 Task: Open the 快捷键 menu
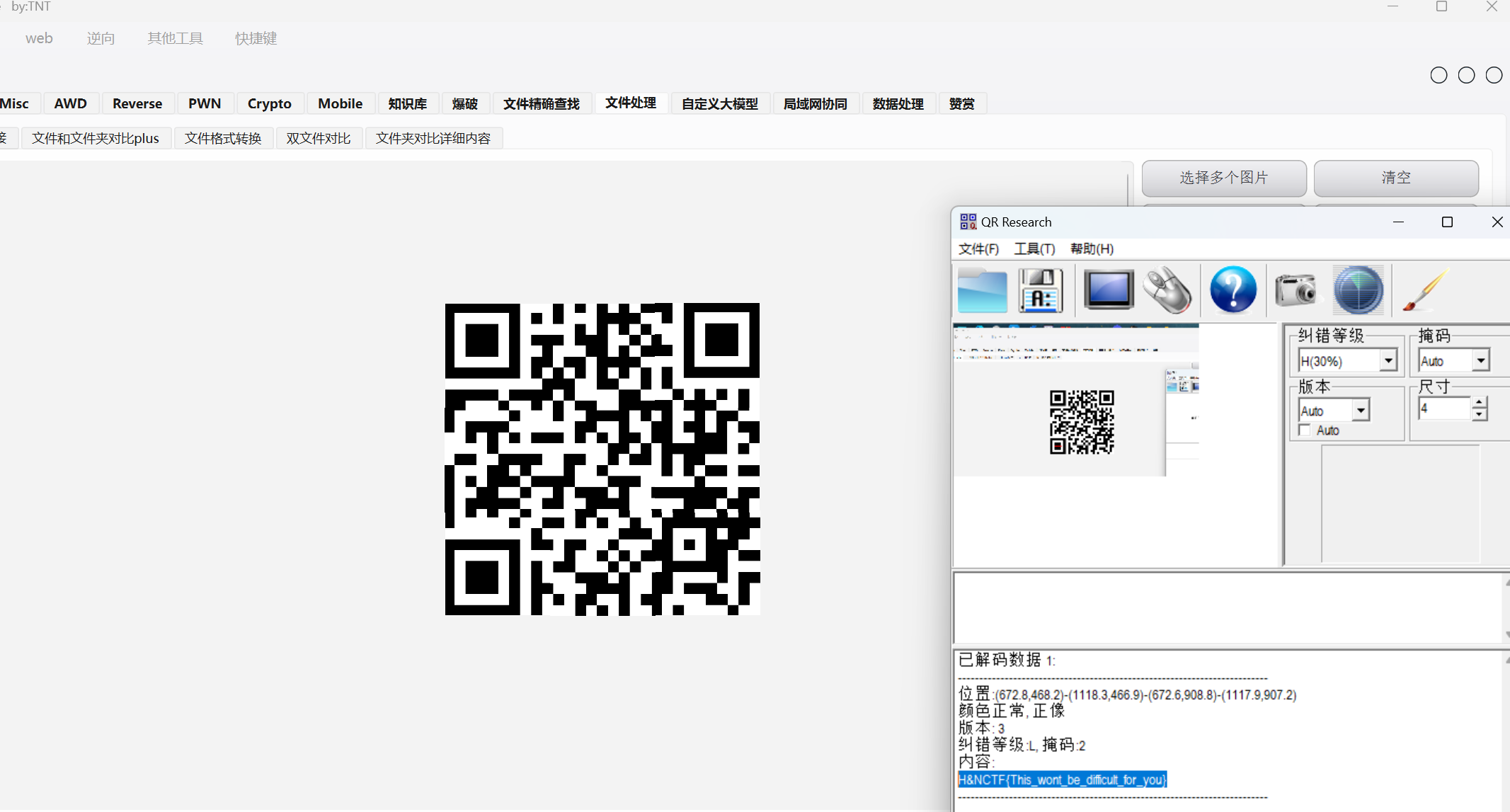pyautogui.click(x=256, y=38)
